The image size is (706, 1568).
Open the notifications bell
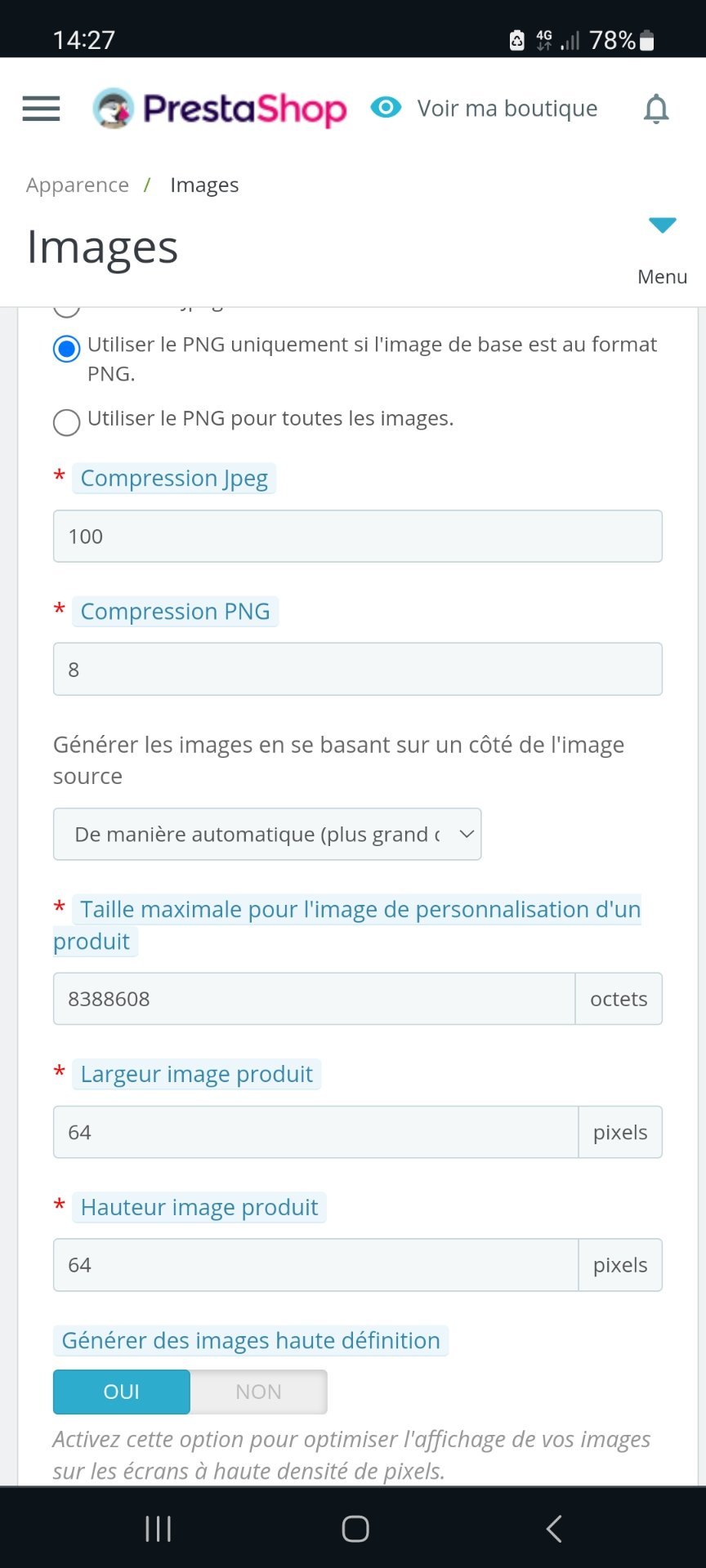[656, 109]
